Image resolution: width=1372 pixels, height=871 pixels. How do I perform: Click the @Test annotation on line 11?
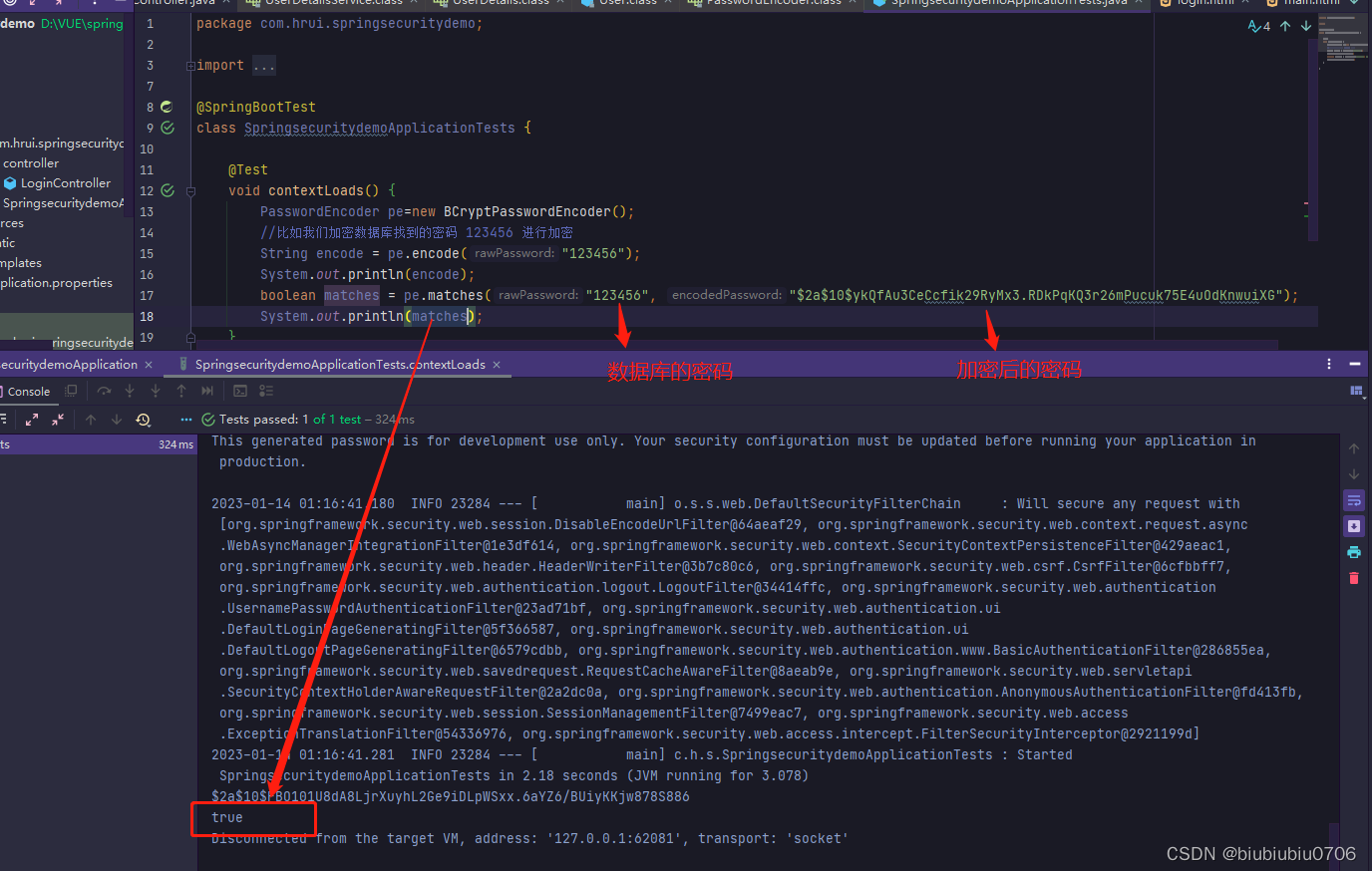tap(248, 169)
